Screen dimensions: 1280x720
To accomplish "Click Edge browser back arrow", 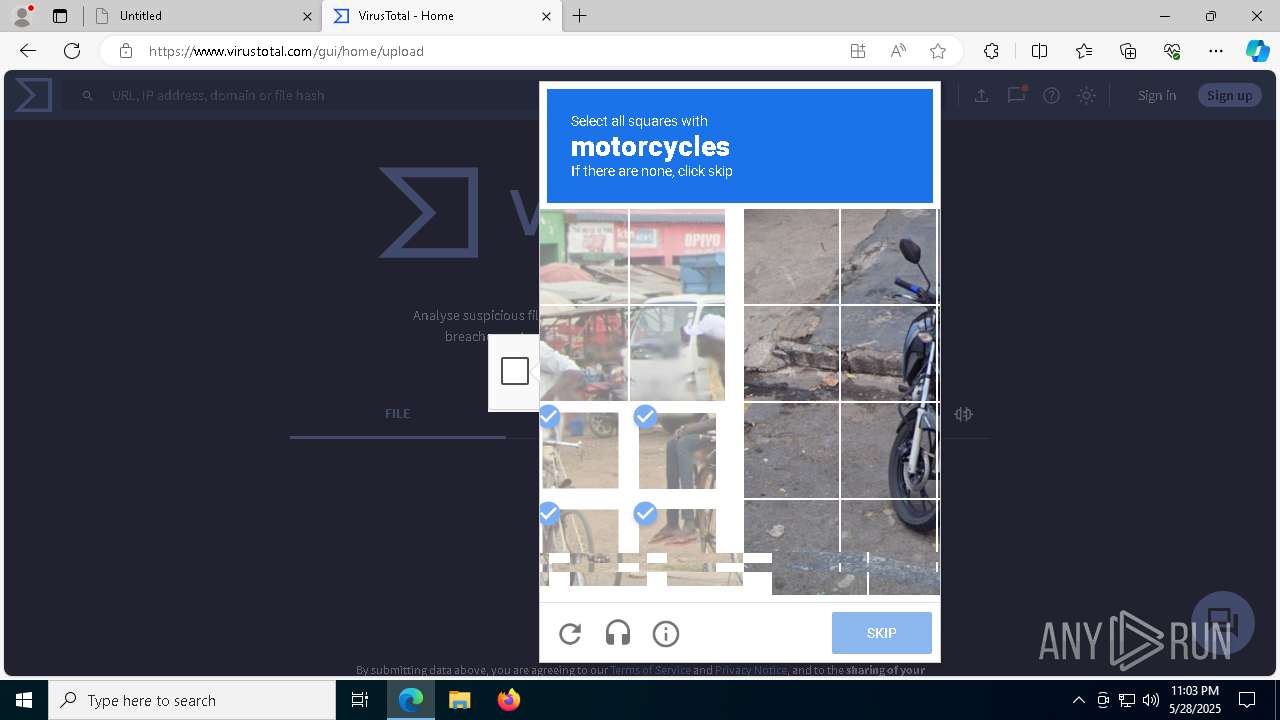I will pyautogui.click(x=28, y=51).
